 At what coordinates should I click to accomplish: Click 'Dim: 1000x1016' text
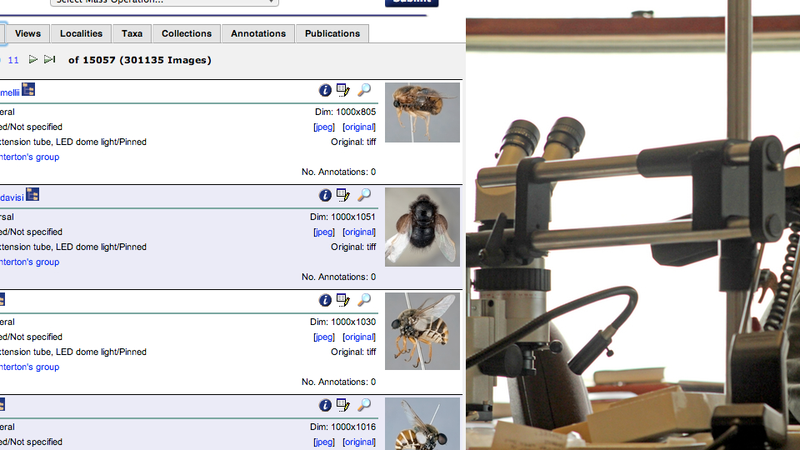(x=343, y=427)
